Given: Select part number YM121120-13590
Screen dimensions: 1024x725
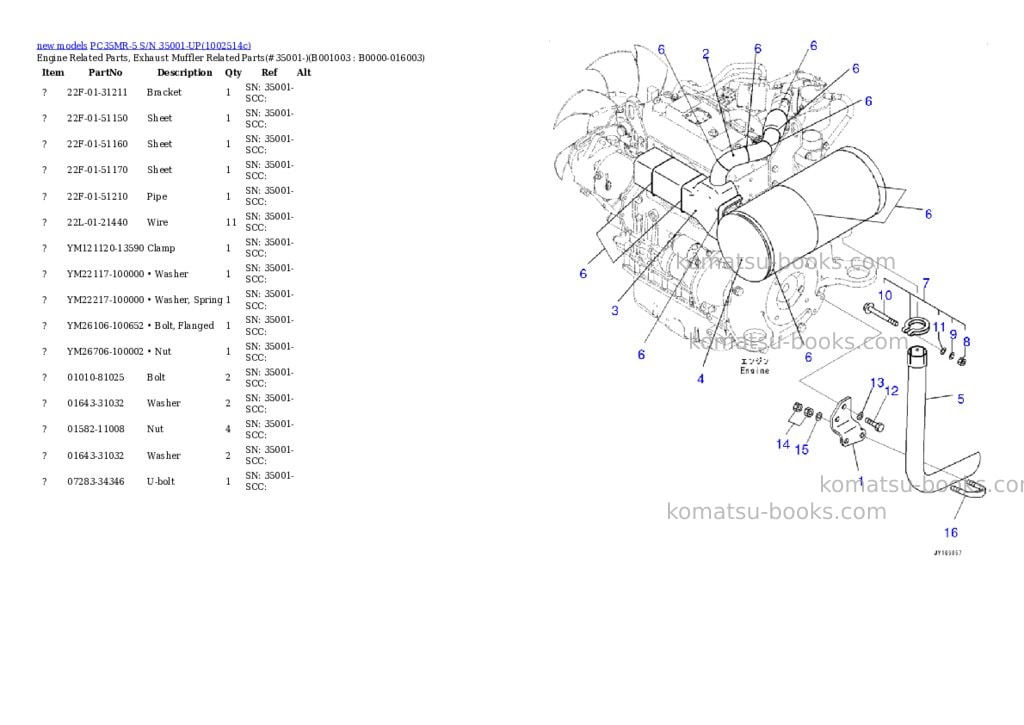Looking at the screenshot, I should coord(105,248).
